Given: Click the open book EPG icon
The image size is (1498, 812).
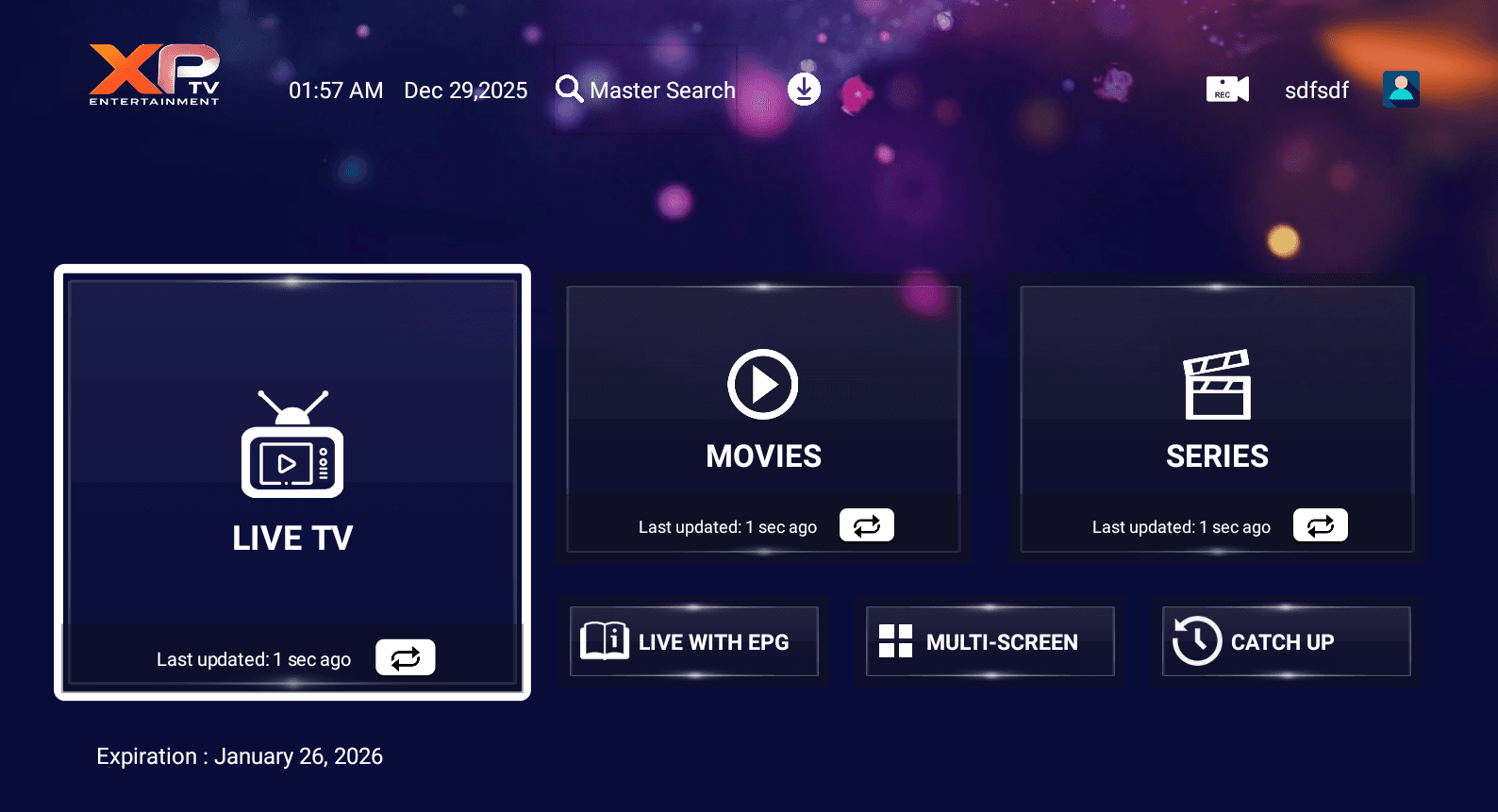Looking at the screenshot, I should pos(605,640).
